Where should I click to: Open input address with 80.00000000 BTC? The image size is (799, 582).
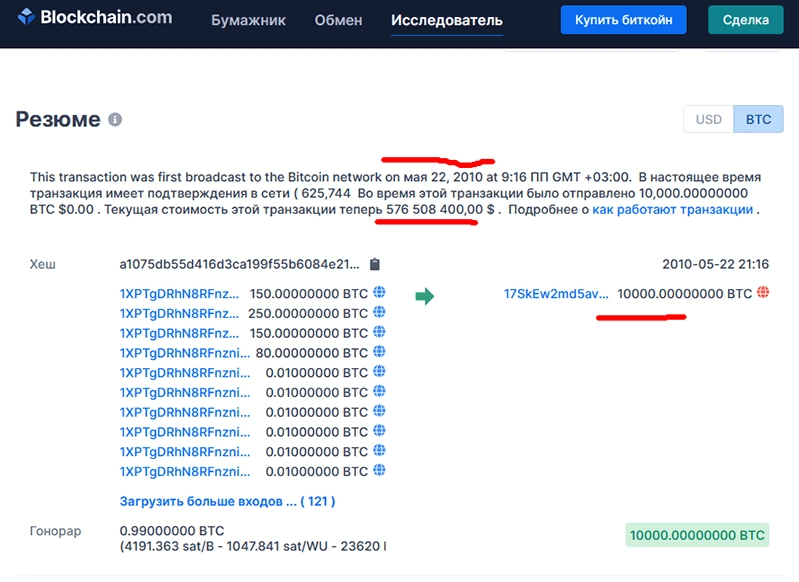tap(184, 353)
